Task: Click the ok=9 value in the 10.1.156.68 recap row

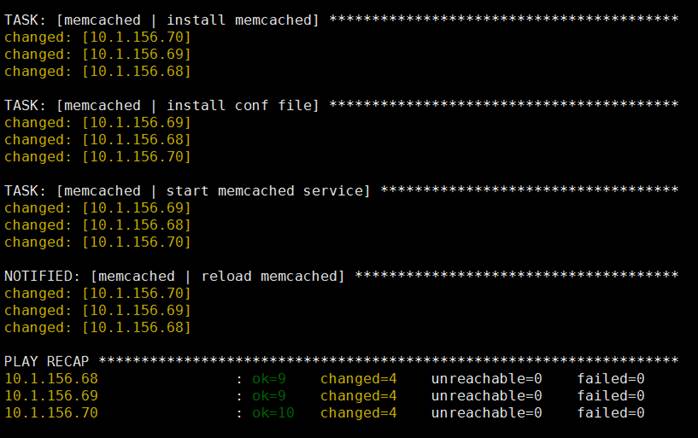Action: (269, 379)
